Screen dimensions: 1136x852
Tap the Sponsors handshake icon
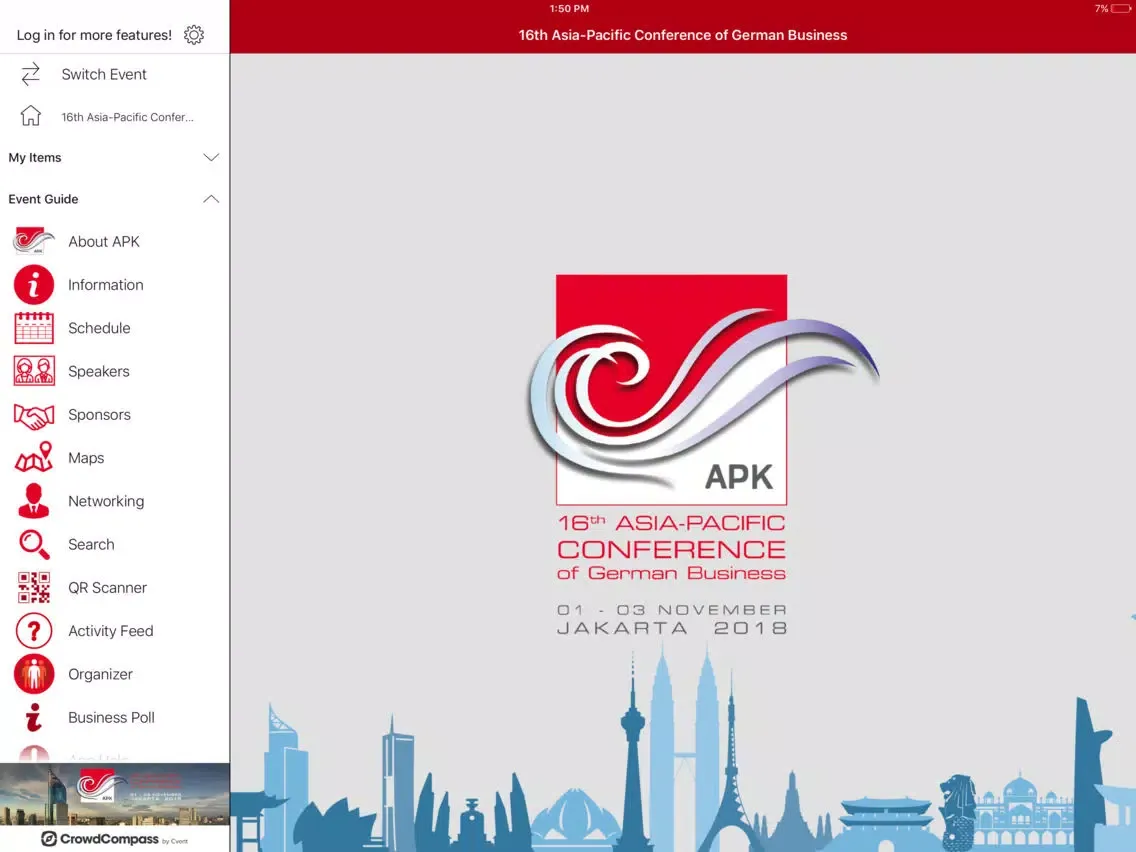click(x=33, y=416)
